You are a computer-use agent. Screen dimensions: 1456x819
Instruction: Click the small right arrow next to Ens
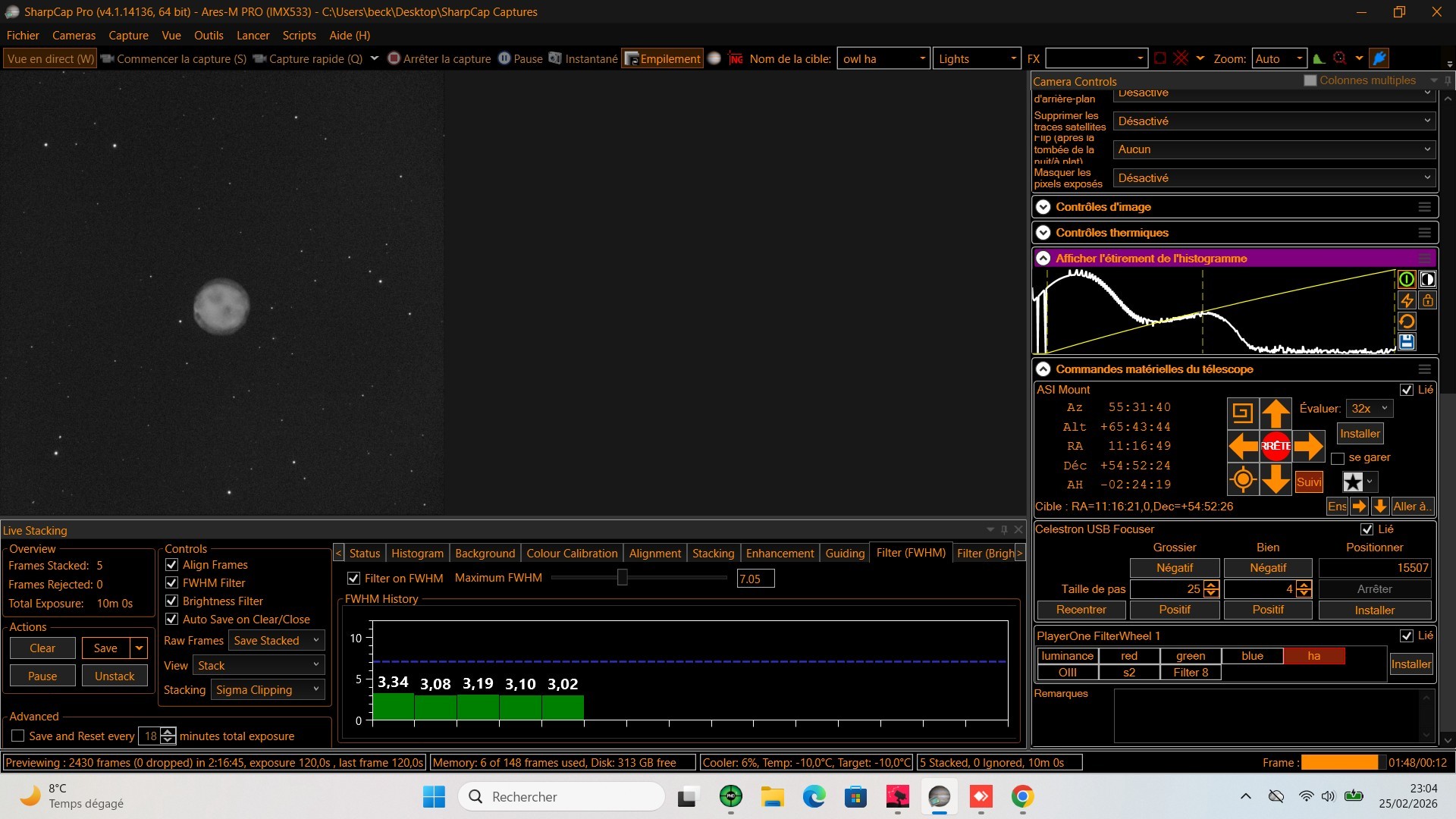point(1359,507)
